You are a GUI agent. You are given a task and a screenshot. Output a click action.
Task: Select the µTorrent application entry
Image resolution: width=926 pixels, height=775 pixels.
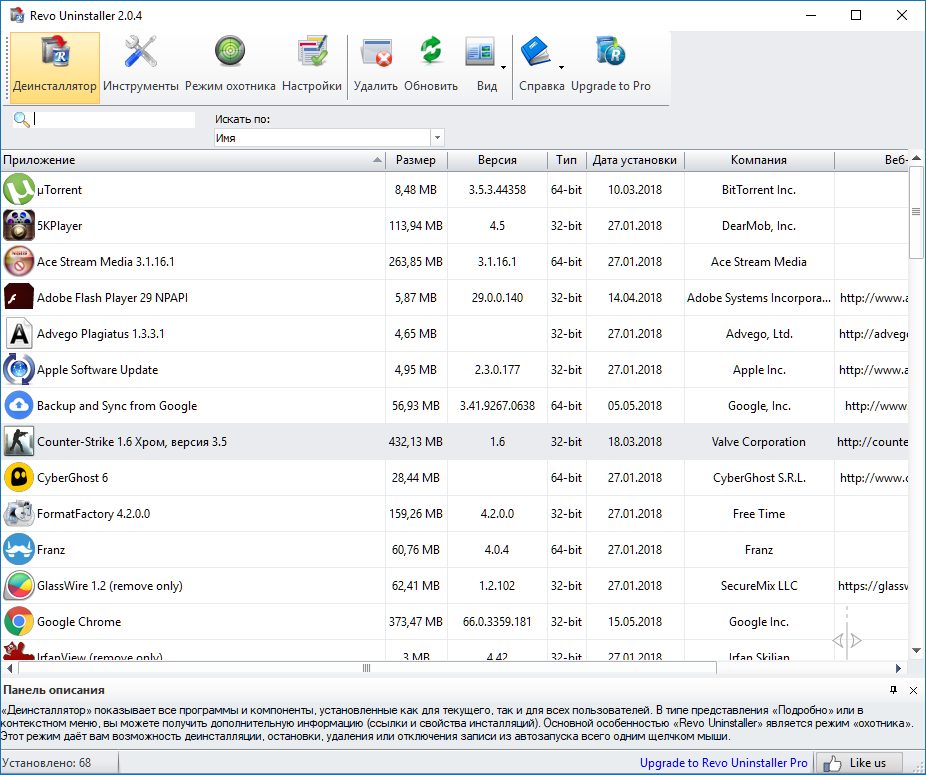click(60, 190)
